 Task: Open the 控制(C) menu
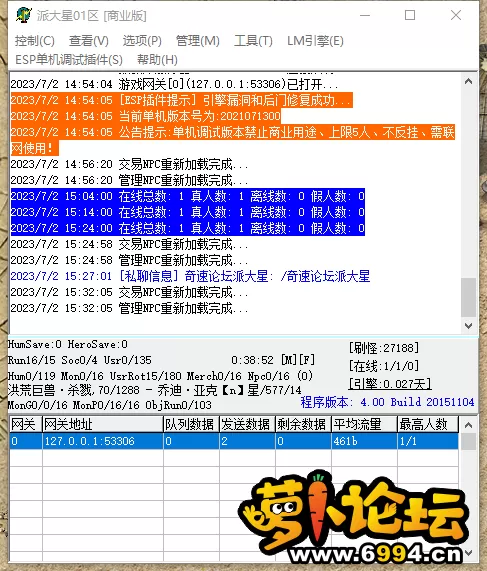[35, 41]
